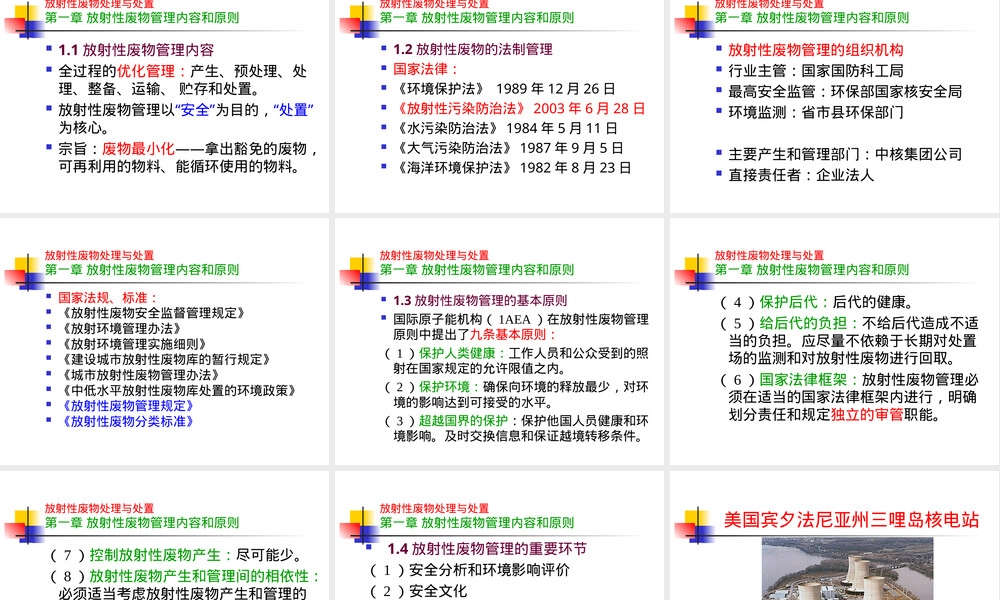Open slide thumbnail listing 国家法规、标准
This screenshot has height=600, width=1000.
pyautogui.click(x=165, y=342)
